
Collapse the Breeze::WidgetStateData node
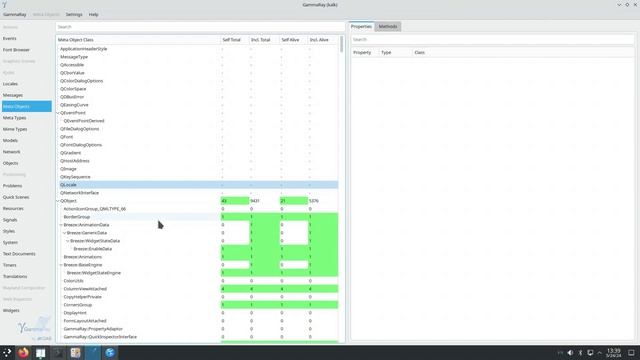coord(68,241)
